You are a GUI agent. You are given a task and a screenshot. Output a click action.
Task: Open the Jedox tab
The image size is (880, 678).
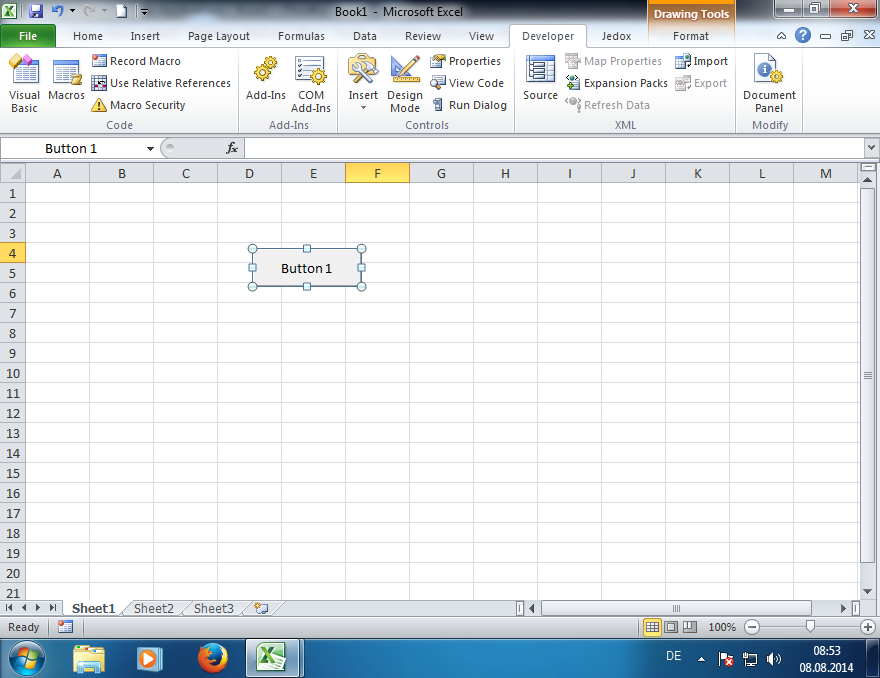tap(616, 36)
